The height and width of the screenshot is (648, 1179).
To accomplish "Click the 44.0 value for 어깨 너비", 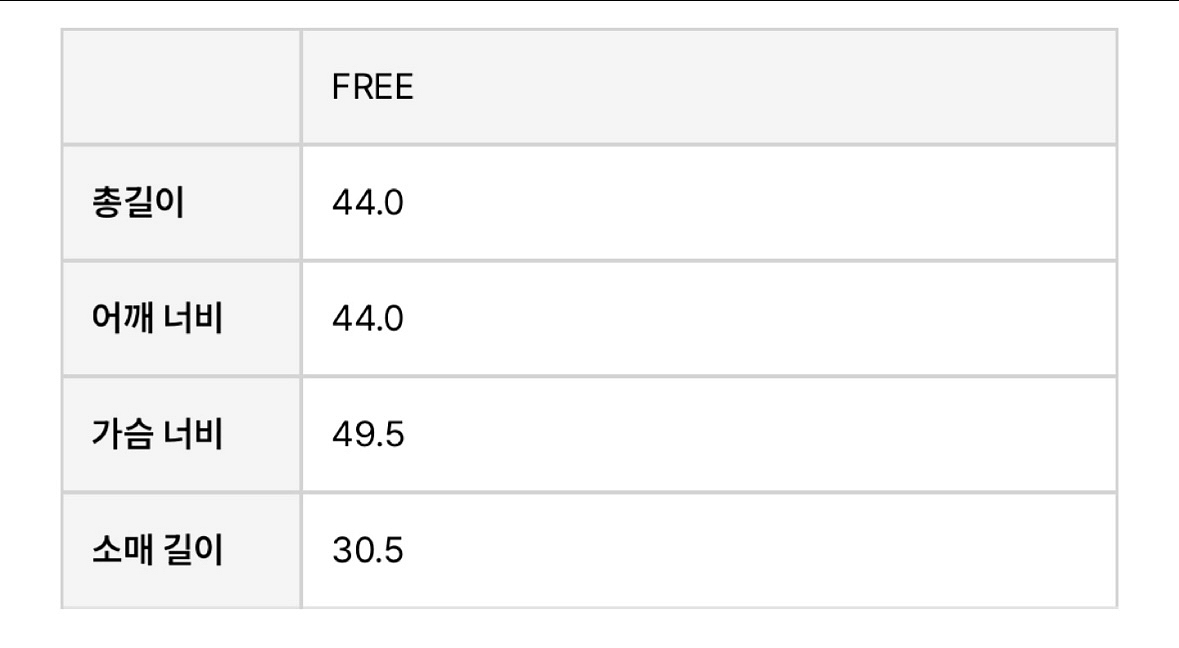I will 368,319.
